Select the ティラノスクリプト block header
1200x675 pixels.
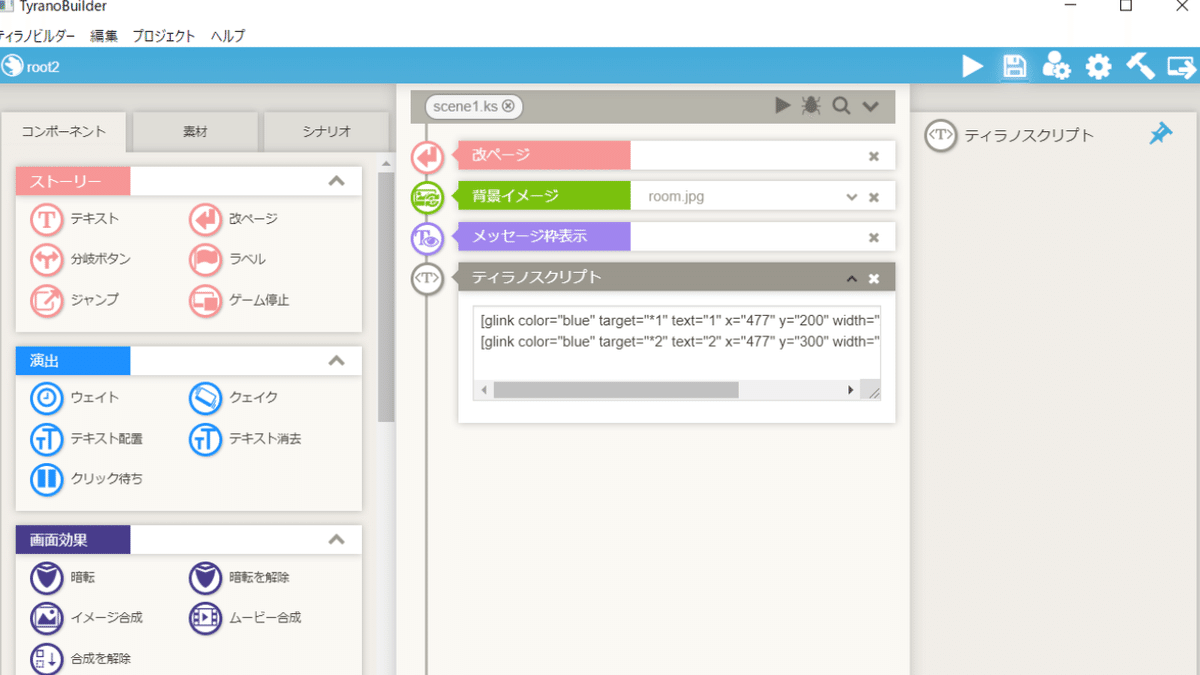(676, 277)
